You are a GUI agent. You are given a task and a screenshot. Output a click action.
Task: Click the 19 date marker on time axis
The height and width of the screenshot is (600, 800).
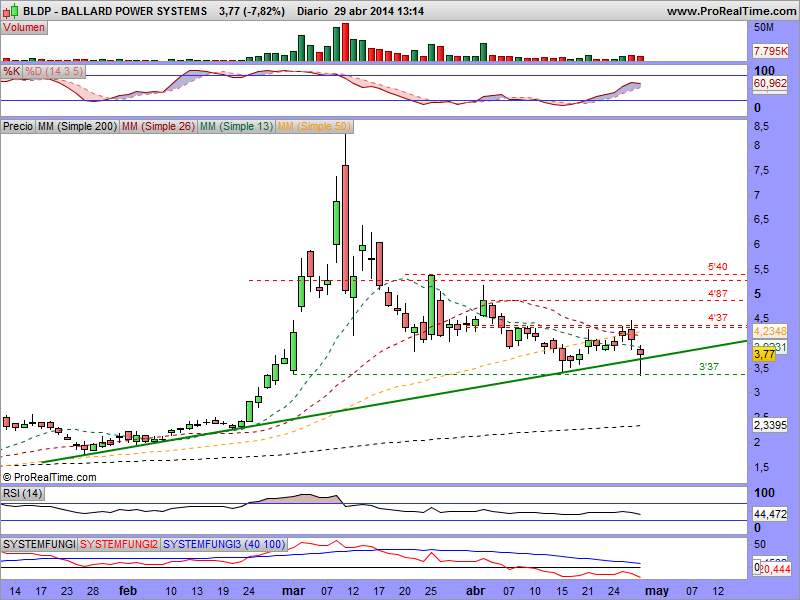coord(223,591)
